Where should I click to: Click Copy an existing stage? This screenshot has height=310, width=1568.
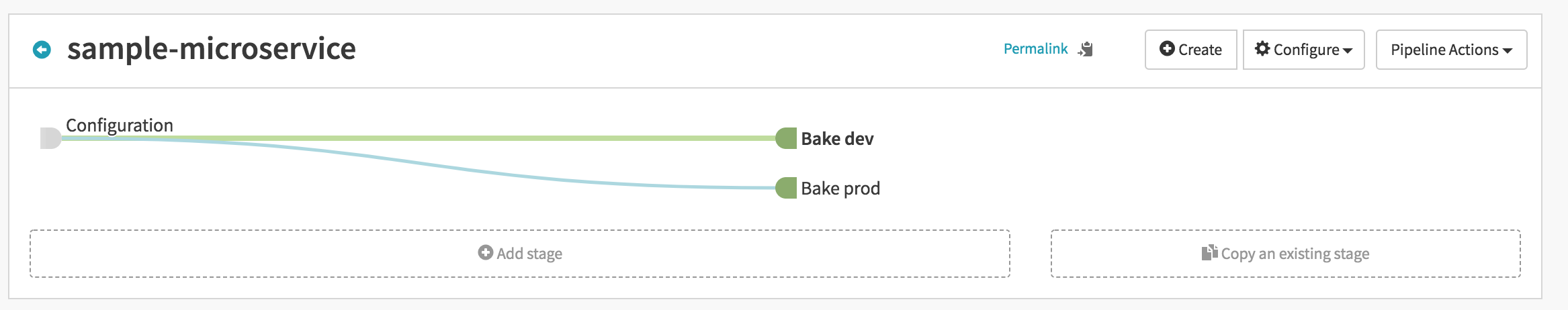(1286, 254)
